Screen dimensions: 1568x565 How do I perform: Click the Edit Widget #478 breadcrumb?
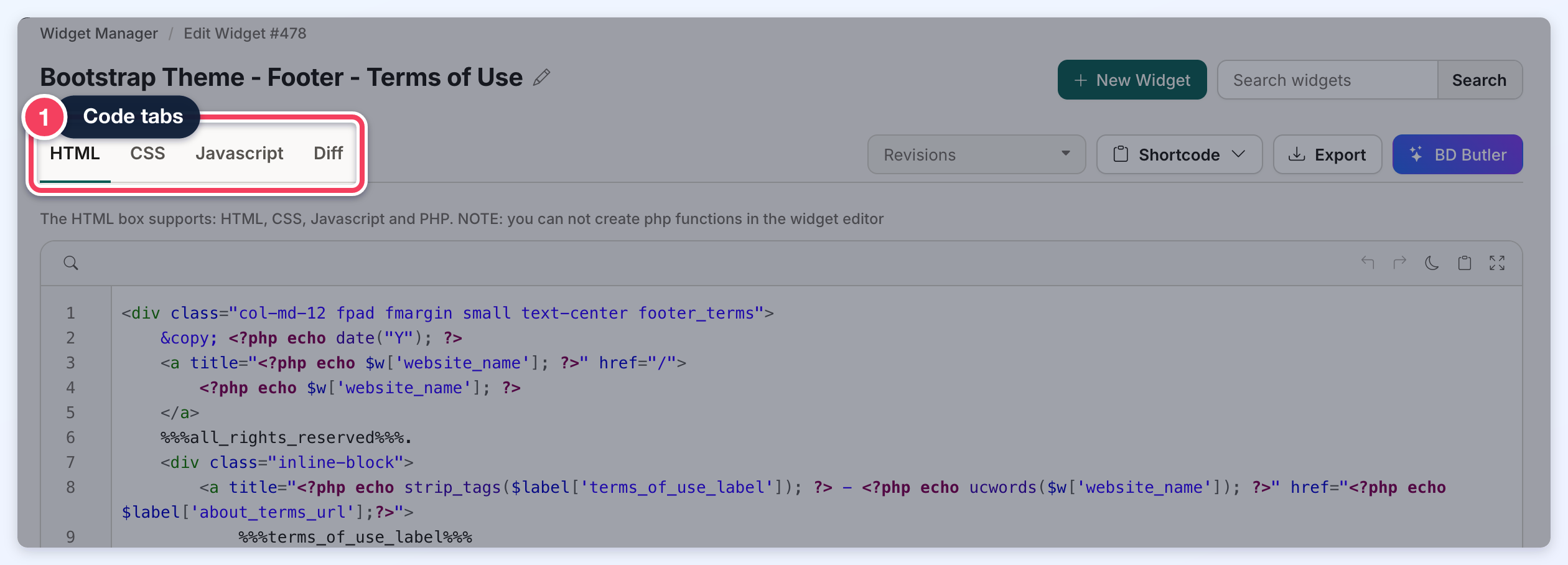click(245, 34)
